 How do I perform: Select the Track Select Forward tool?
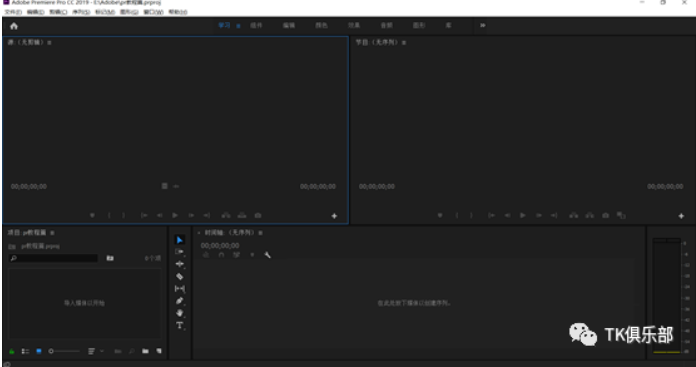[179, 252]
